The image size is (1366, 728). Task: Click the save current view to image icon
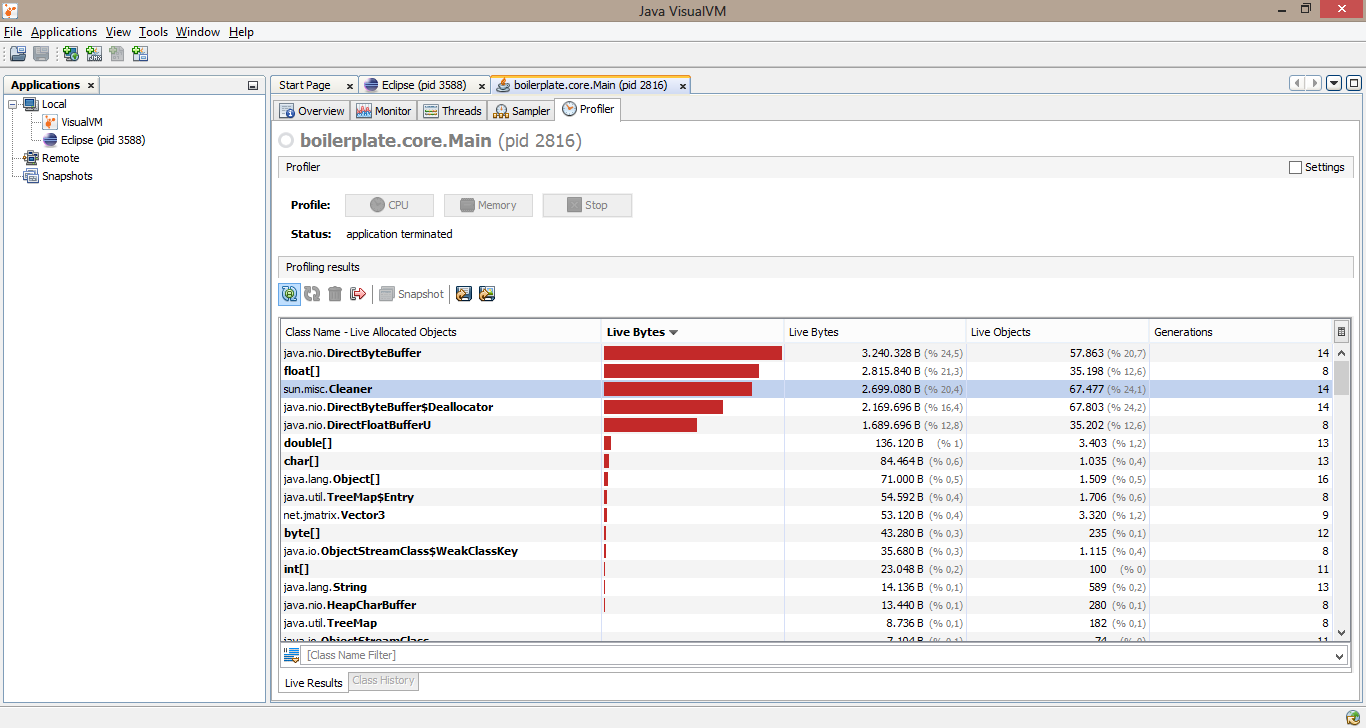tap(487, 294)
